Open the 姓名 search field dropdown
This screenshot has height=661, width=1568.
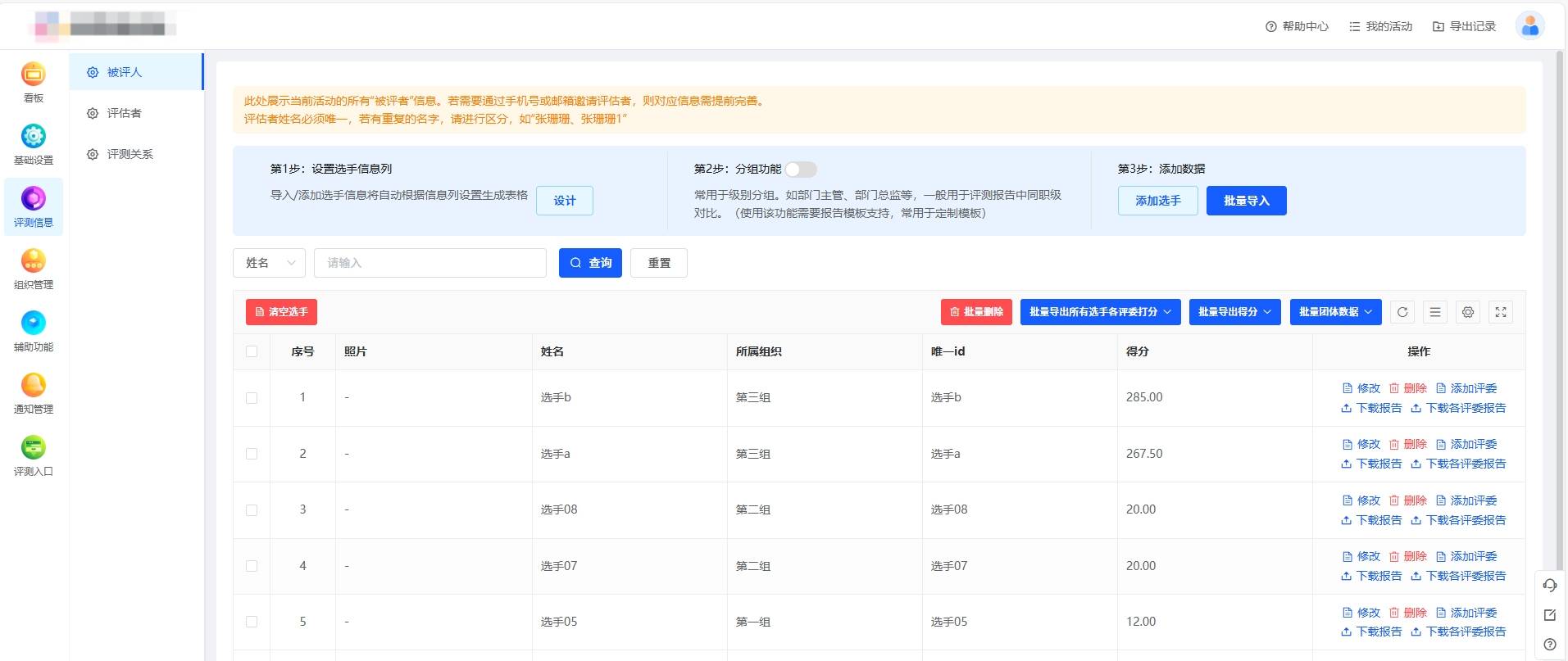(269, 263)
